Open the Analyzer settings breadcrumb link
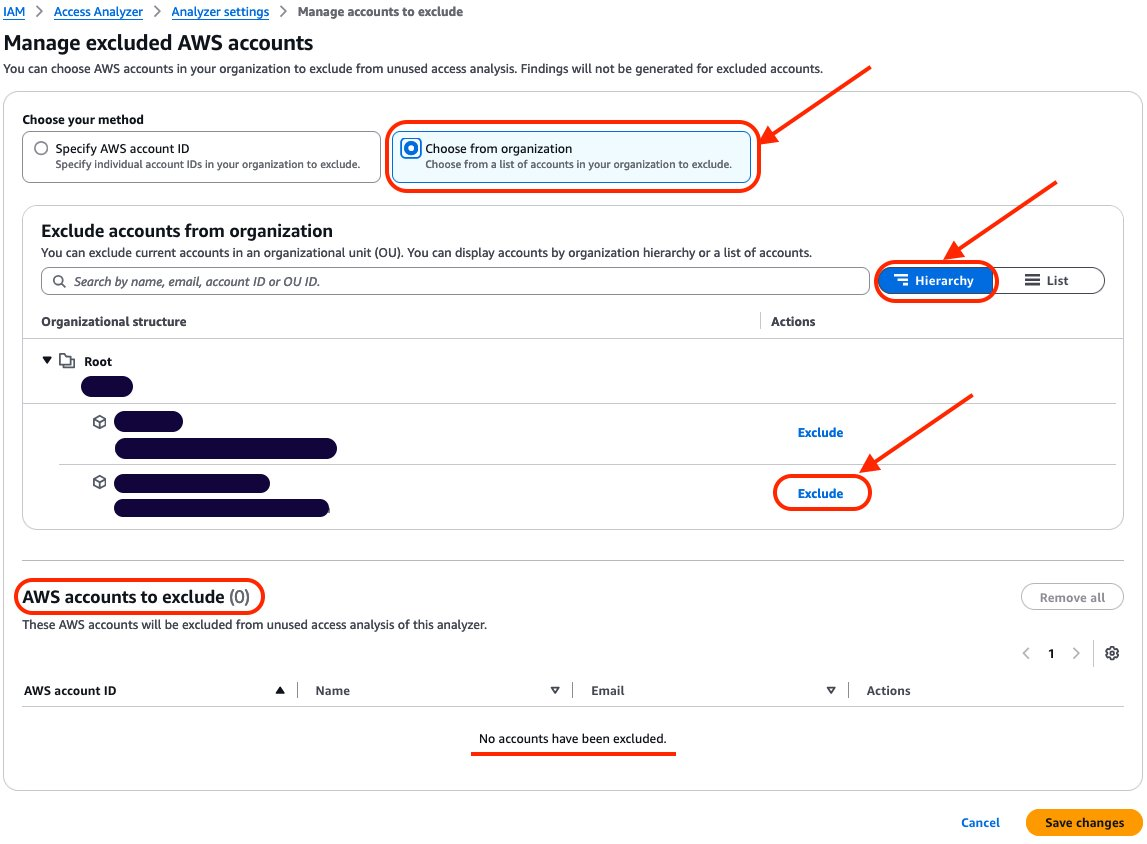1147x844 pixels. tap(220, 11)
